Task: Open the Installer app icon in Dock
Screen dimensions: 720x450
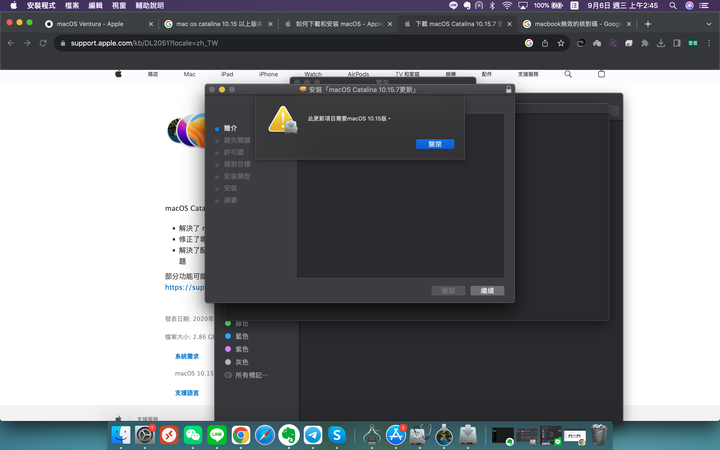Action: pyautogui.click(x=468, y=434)
